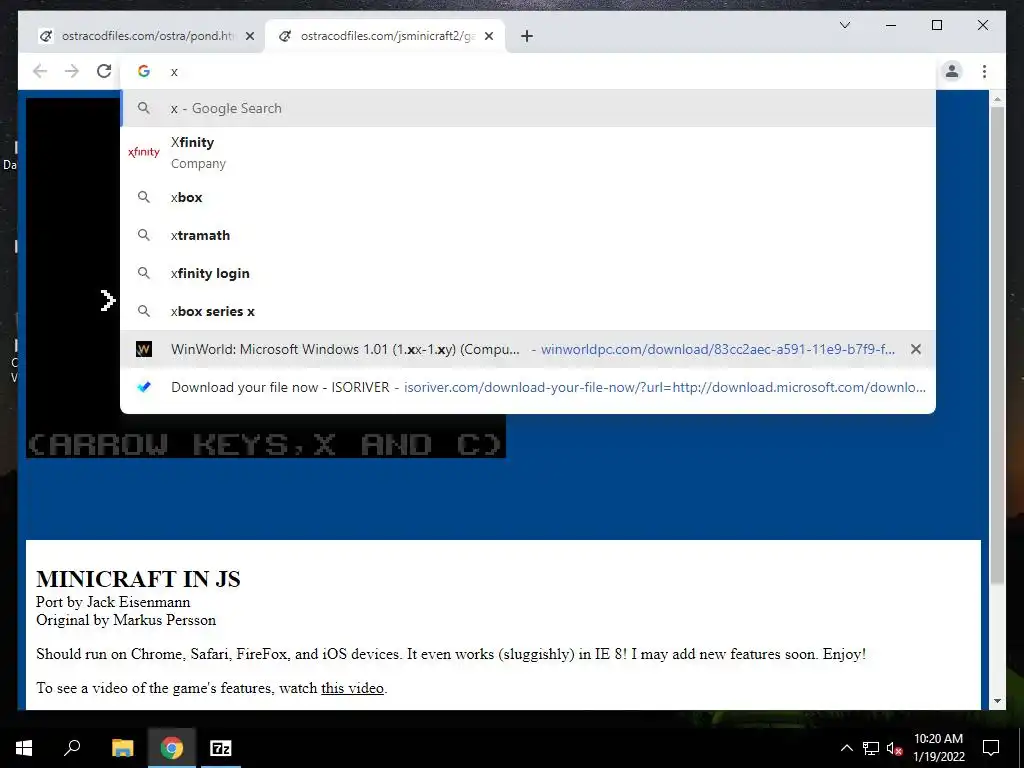Image resolution: width=1024 pixels, height=768 pixels.
Task: Open the 7-Zip taskbar icon
Action: [220, 748]
